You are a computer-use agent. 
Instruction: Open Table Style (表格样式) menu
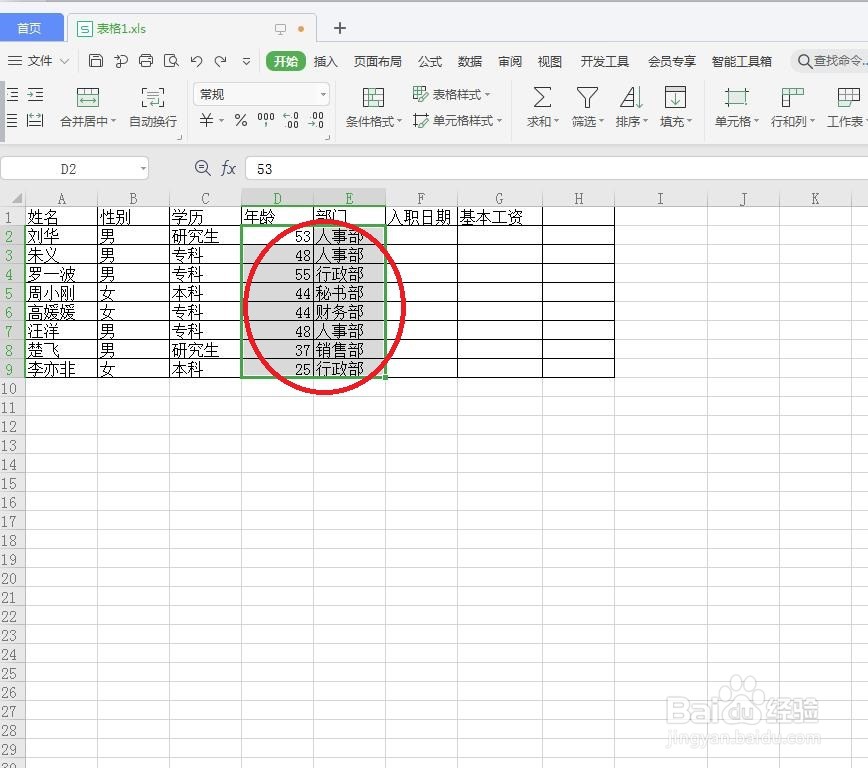pyautogui.click(x=451, y=94)
